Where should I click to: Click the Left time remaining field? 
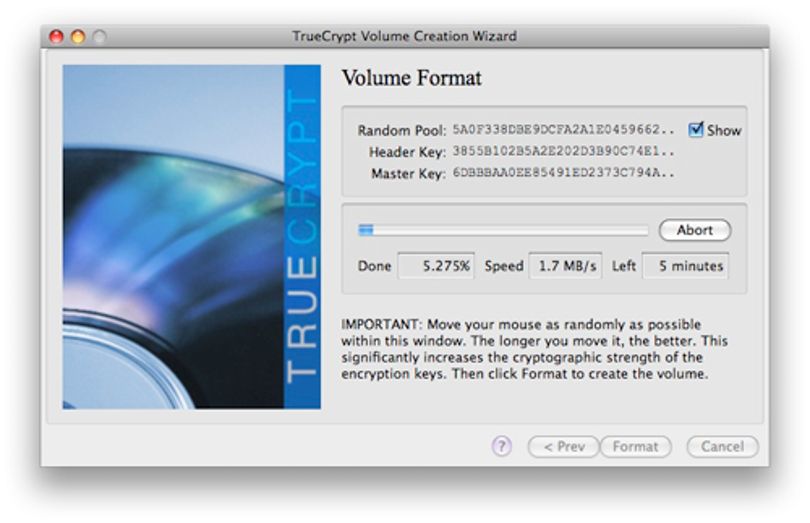tap(686, 266)
